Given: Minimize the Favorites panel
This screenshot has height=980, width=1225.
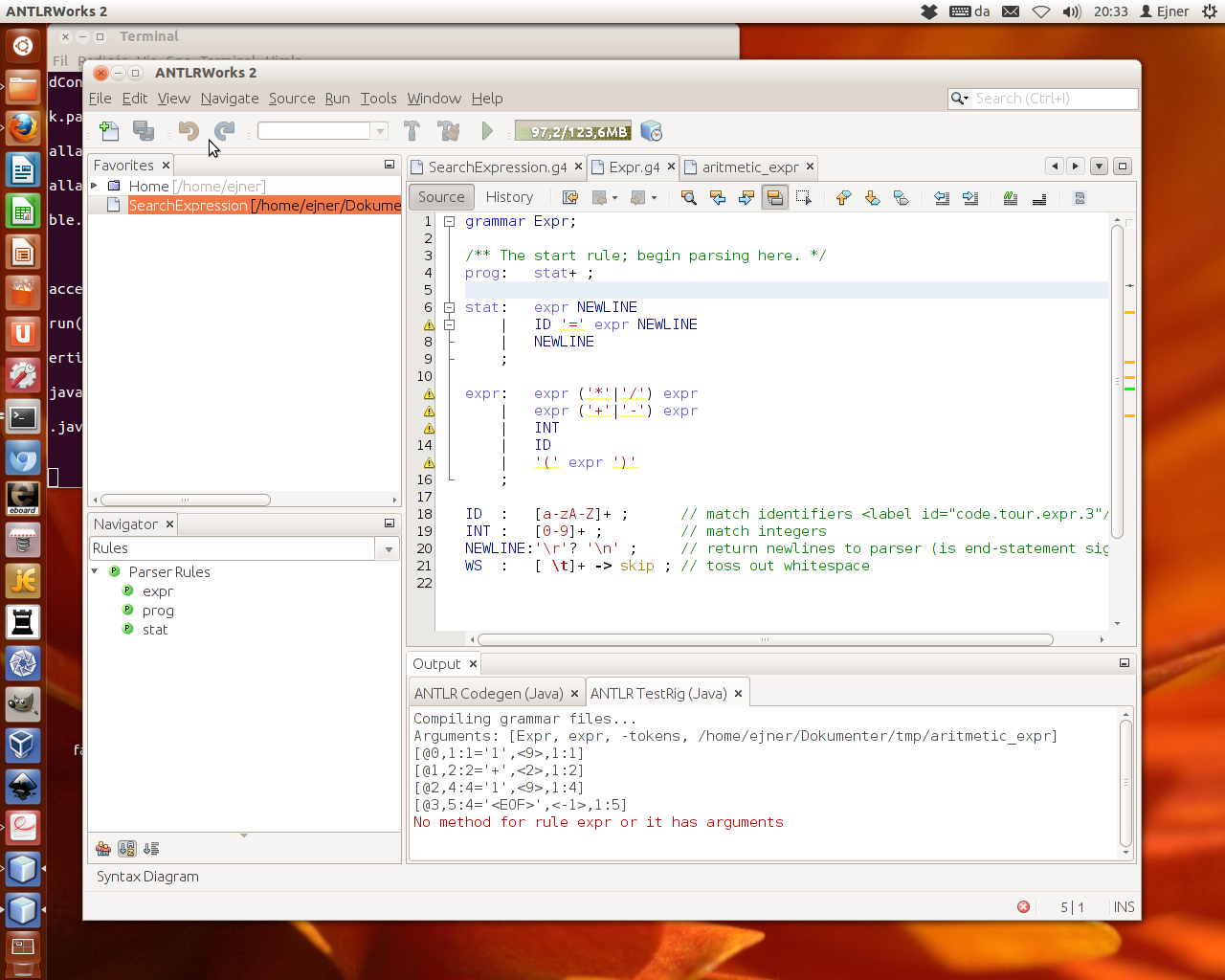Looking at the screenshot, I should [x=390, y=165].
